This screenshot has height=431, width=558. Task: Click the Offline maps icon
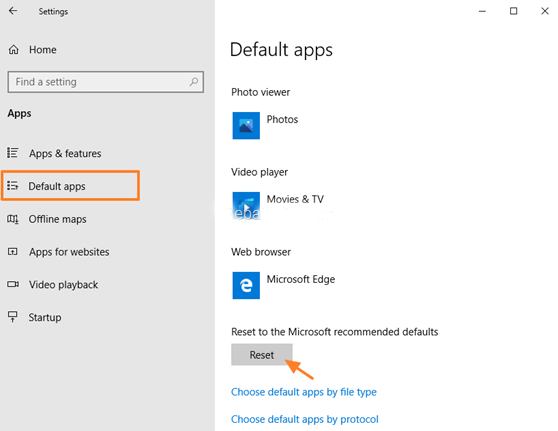[x=13, y=219]
